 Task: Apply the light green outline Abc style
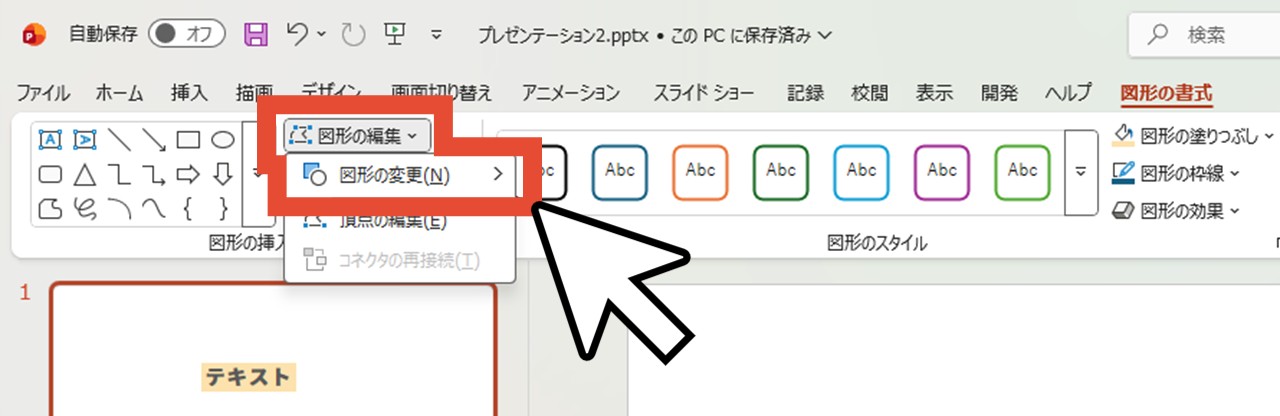1023,172
